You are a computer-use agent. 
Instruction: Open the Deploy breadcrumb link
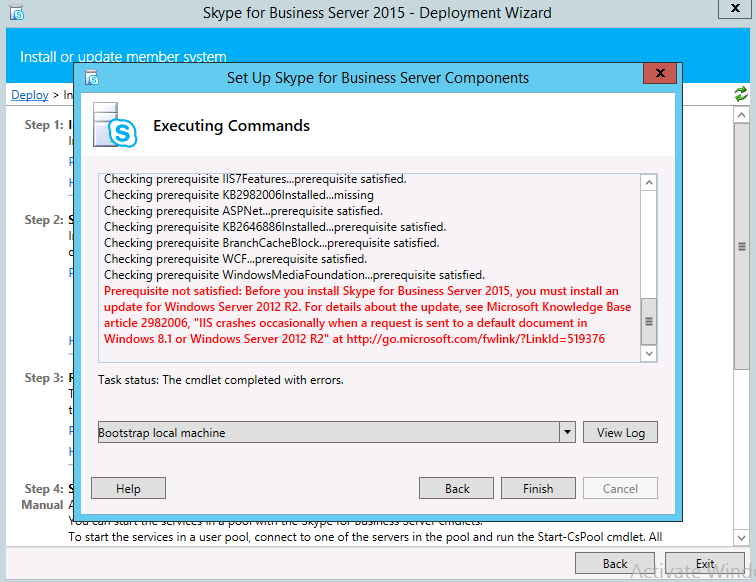[x=30, y=95]
